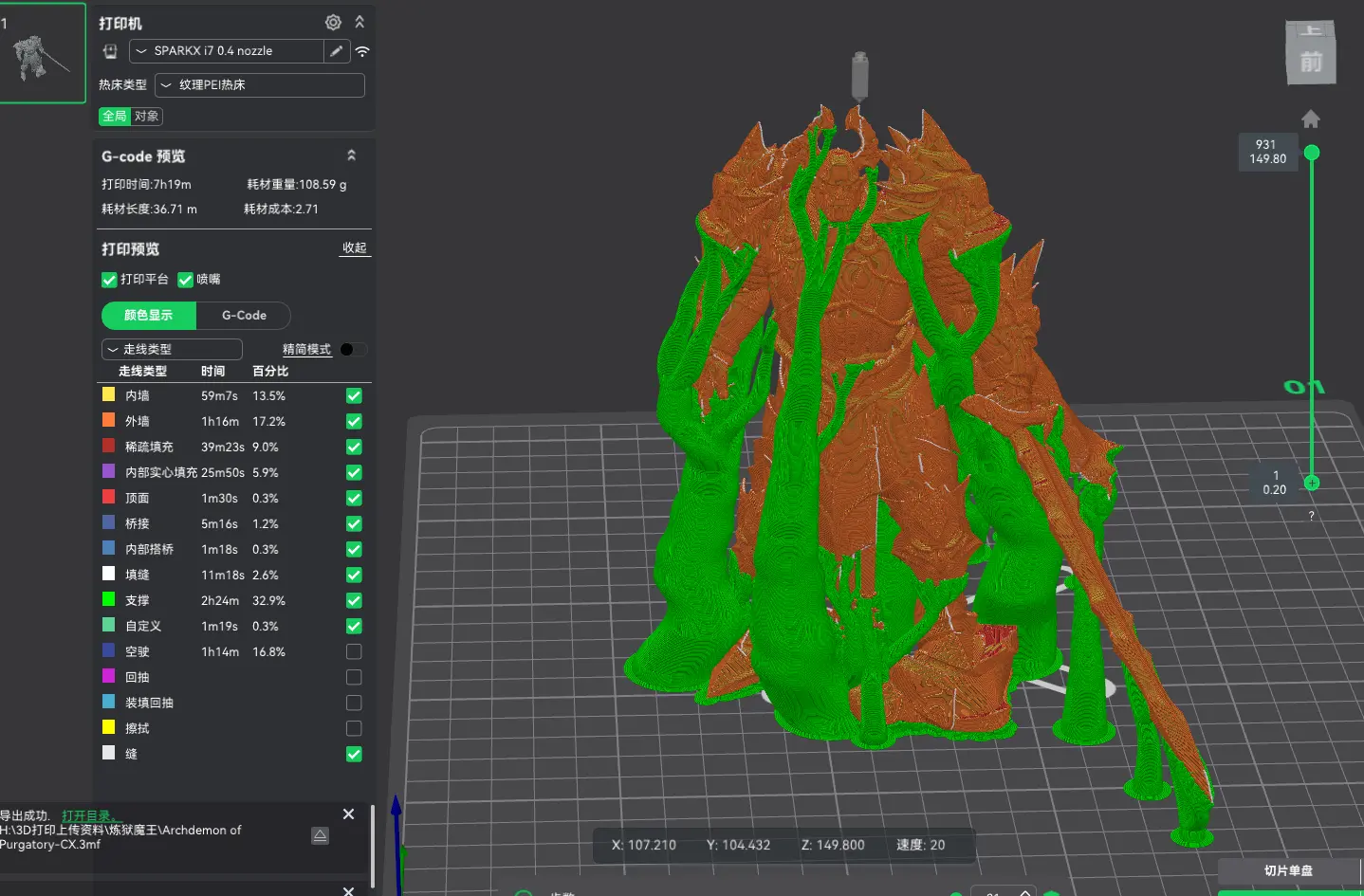Enable the 空驶 travel line visibility
This screenshot has width=1364, height=896.
tap(354, 651)
